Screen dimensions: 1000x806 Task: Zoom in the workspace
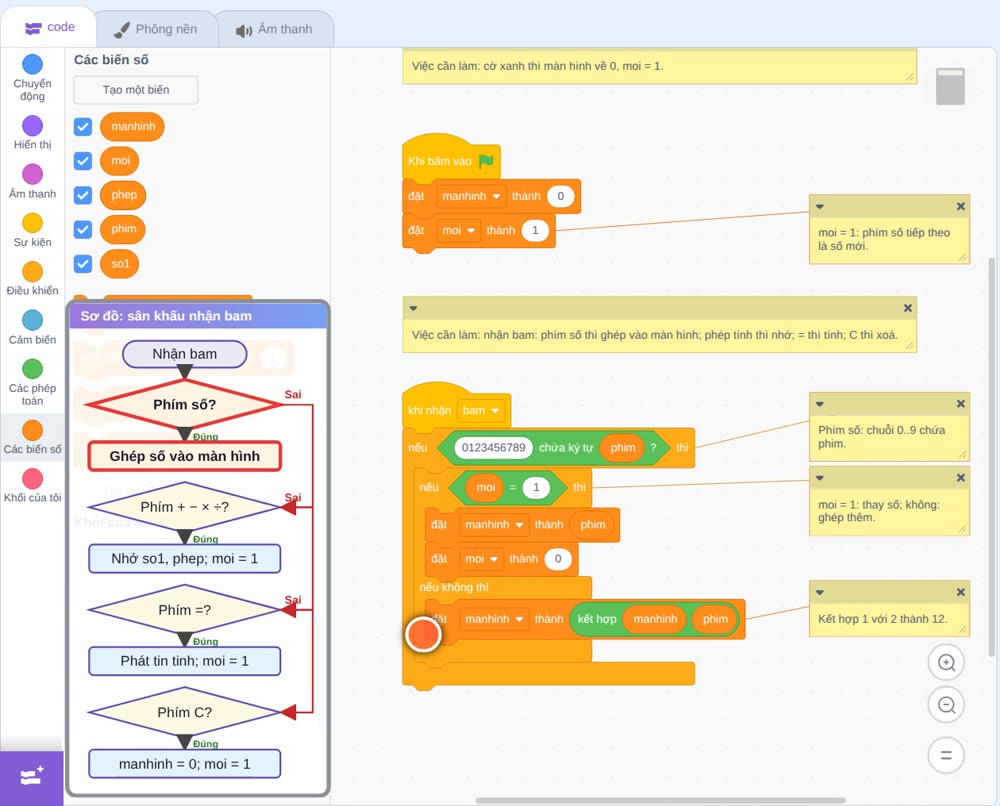click(946, 663)
